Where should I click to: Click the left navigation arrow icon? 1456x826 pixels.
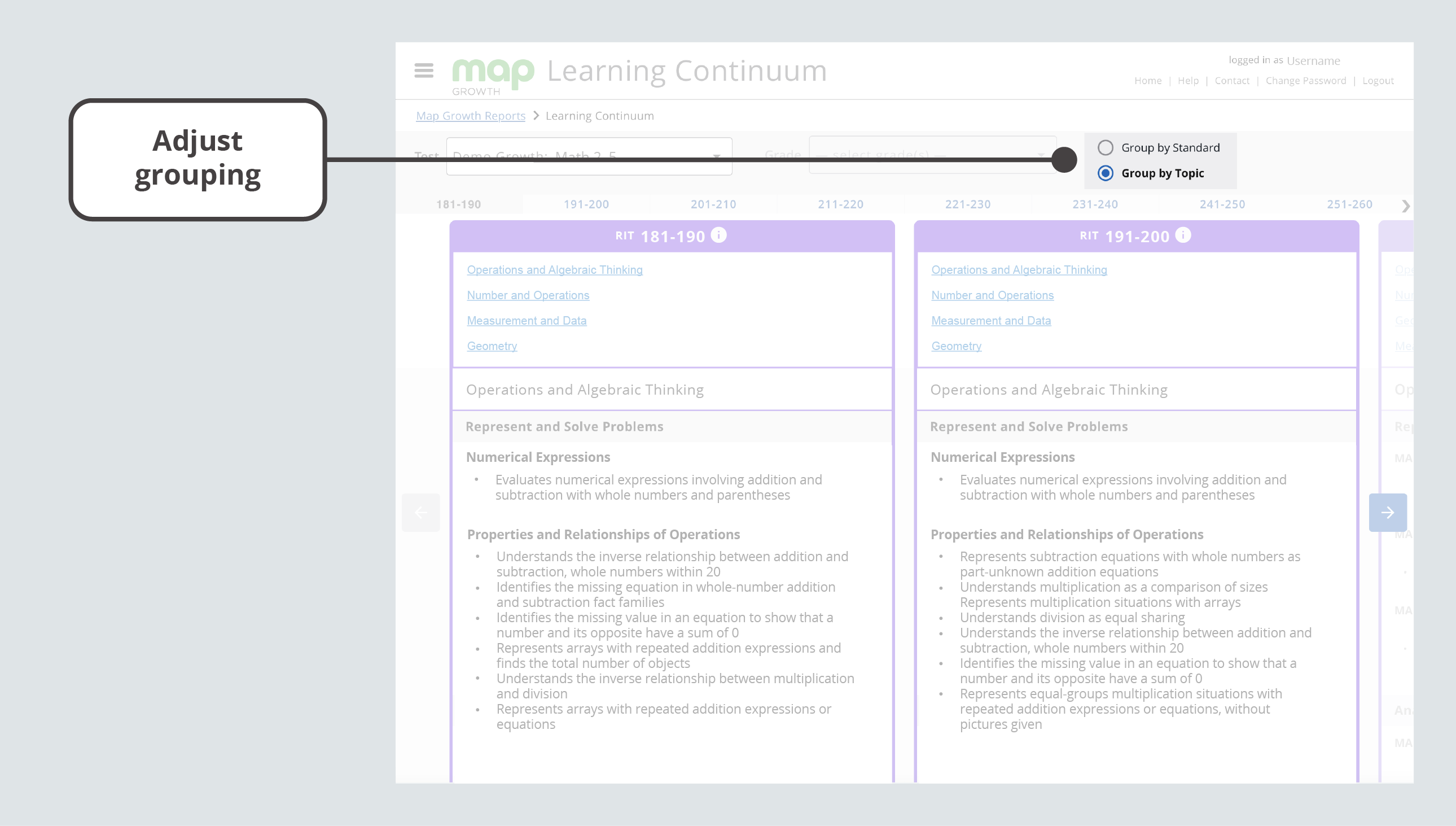coord(421,512)
